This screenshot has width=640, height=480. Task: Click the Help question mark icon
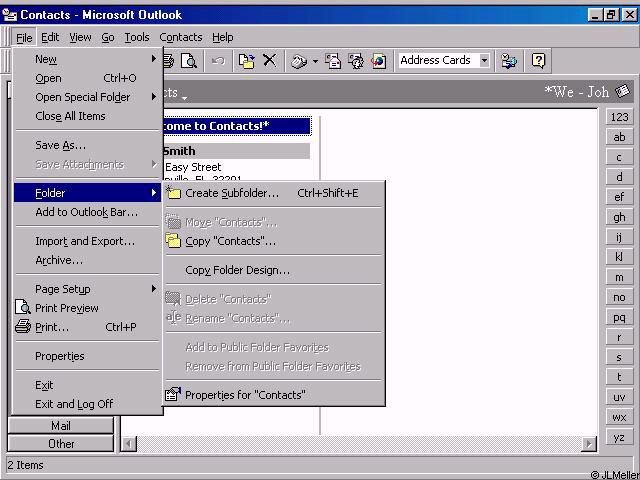click(538, 61)
